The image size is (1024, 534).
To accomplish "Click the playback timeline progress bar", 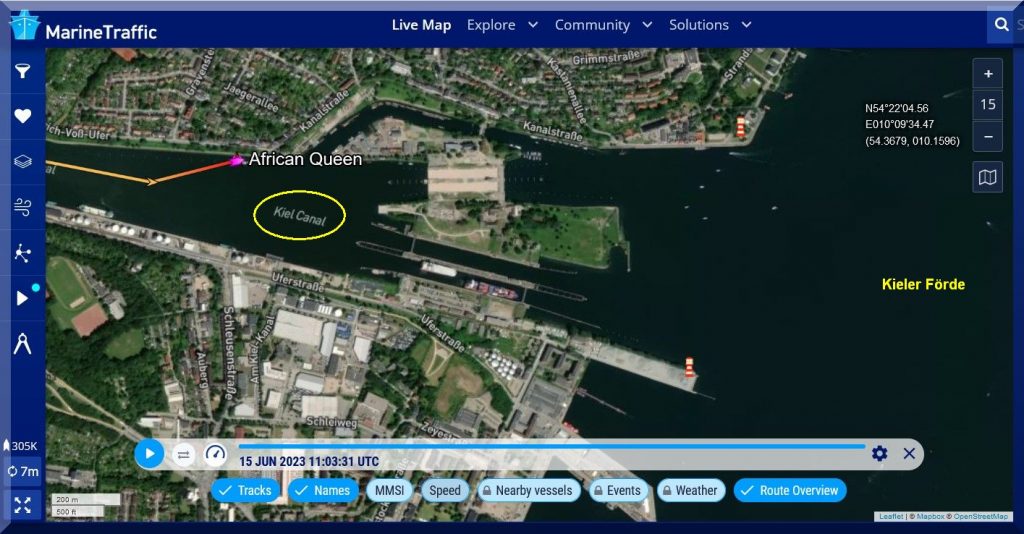I will pyautogui.click(x=550, y=446).
